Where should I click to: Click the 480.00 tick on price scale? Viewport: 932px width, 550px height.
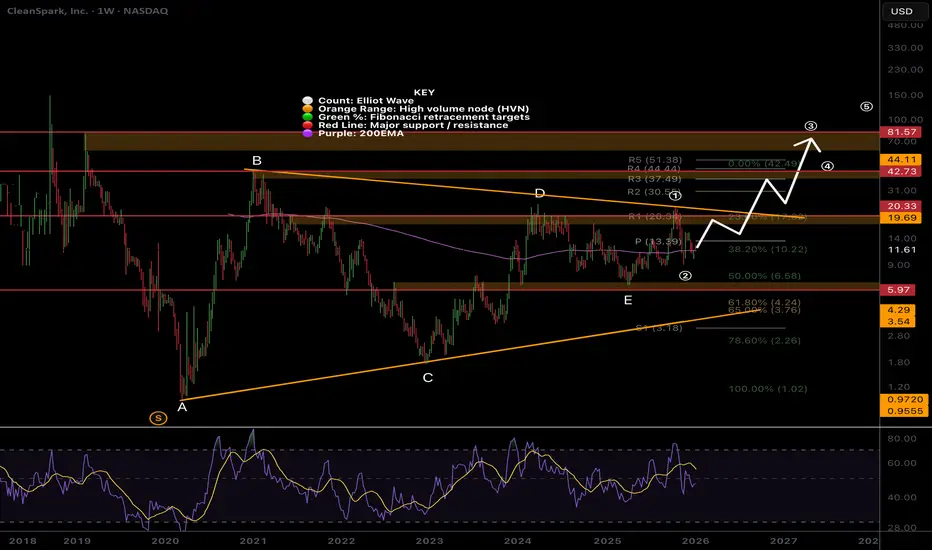pyautogui.click(x=905, y=25)
